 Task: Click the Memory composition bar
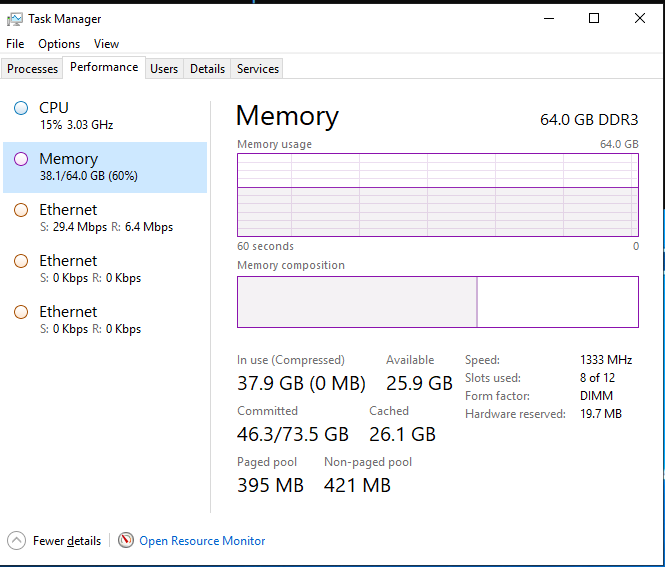(437, 302)
